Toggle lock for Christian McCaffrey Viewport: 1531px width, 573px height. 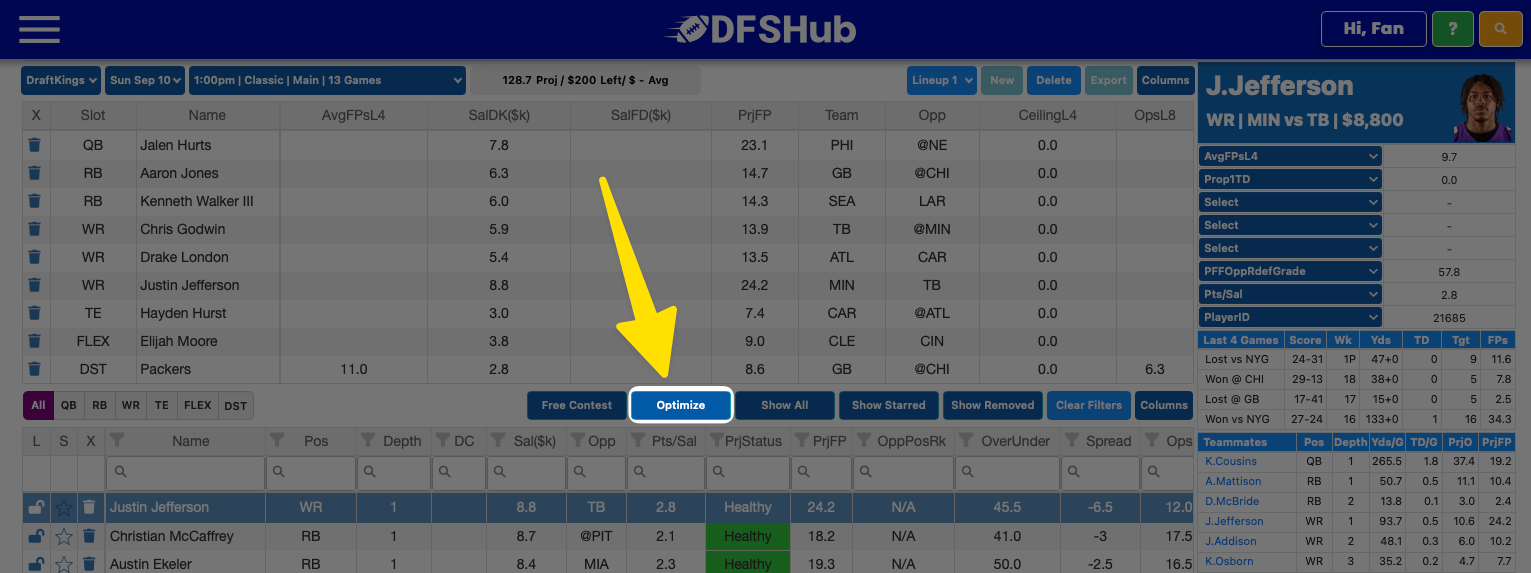(x=36, y=536)
